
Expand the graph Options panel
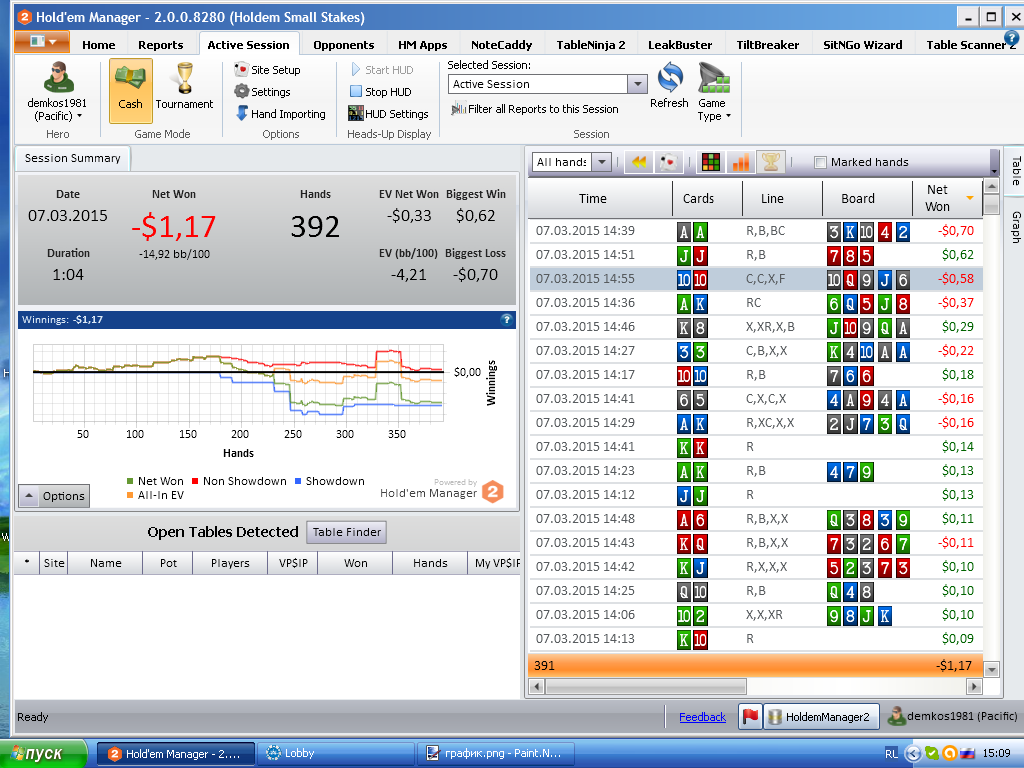[54, 496]
